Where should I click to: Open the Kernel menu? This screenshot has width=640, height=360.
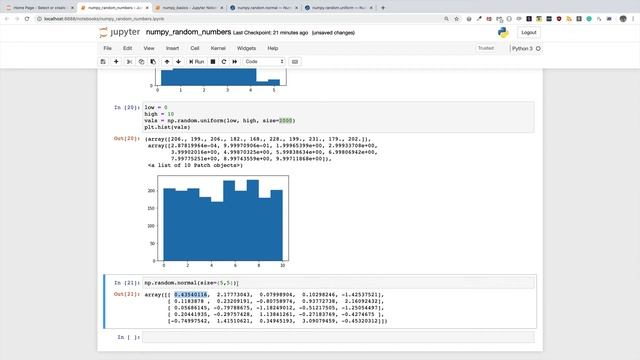(x=218, y=48)
